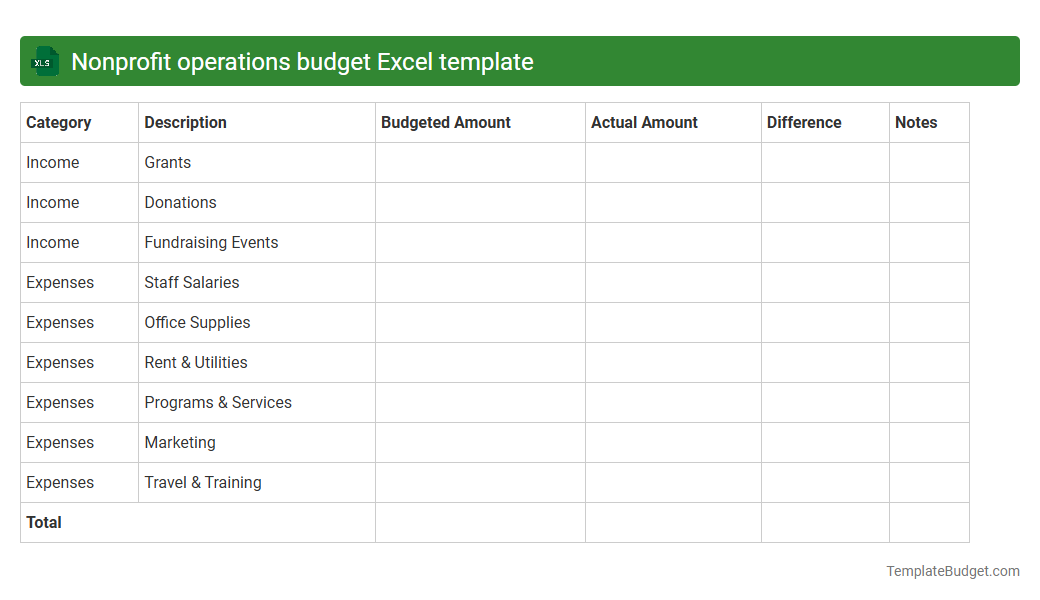The image size is (1040, 600).
Task: Select the green header banner icon
Action: (x=44, y=61)
